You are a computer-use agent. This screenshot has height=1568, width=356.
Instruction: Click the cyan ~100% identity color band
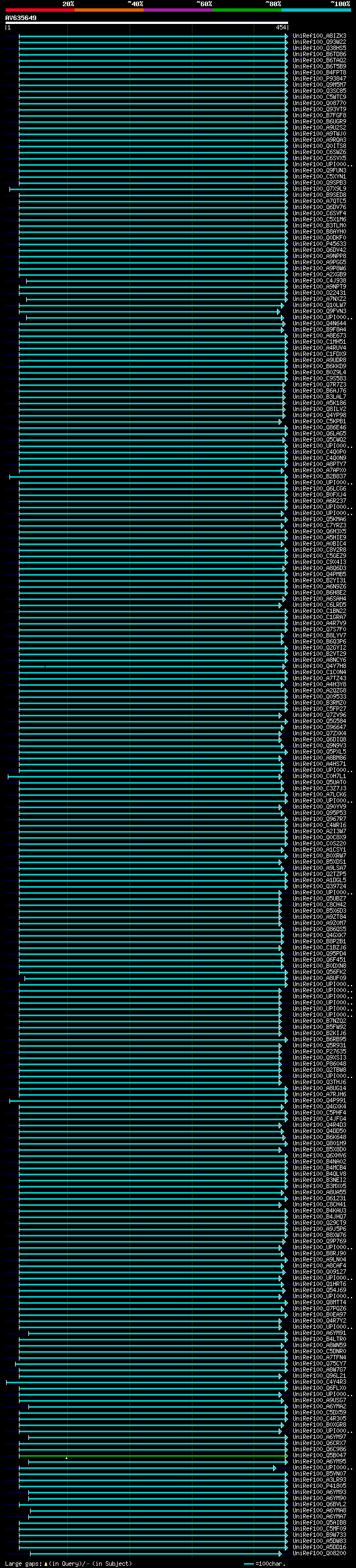[x=316, y=10]
